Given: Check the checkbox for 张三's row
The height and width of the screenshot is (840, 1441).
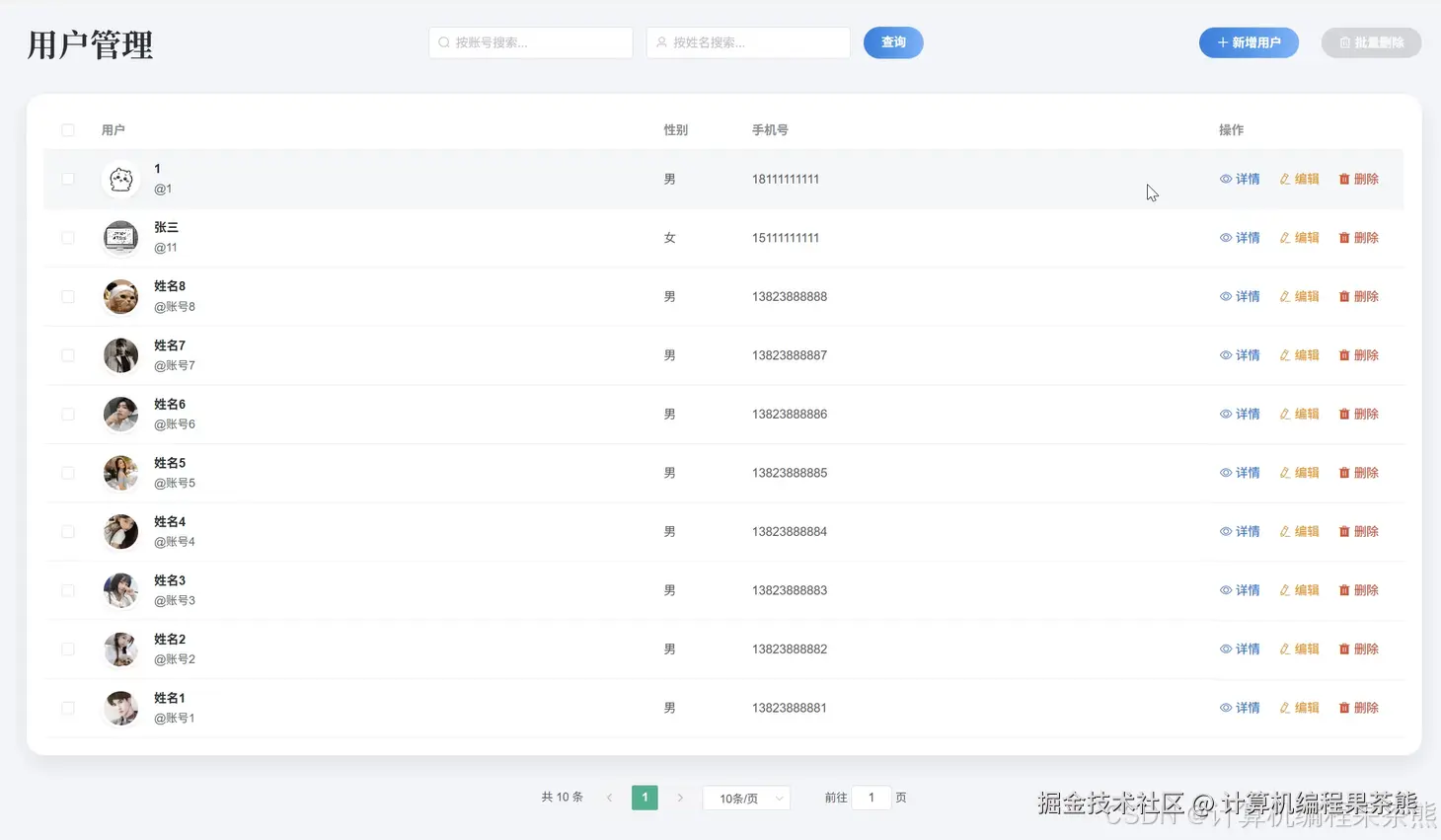Looking at the screenshot, I should [x=67, y=237].
